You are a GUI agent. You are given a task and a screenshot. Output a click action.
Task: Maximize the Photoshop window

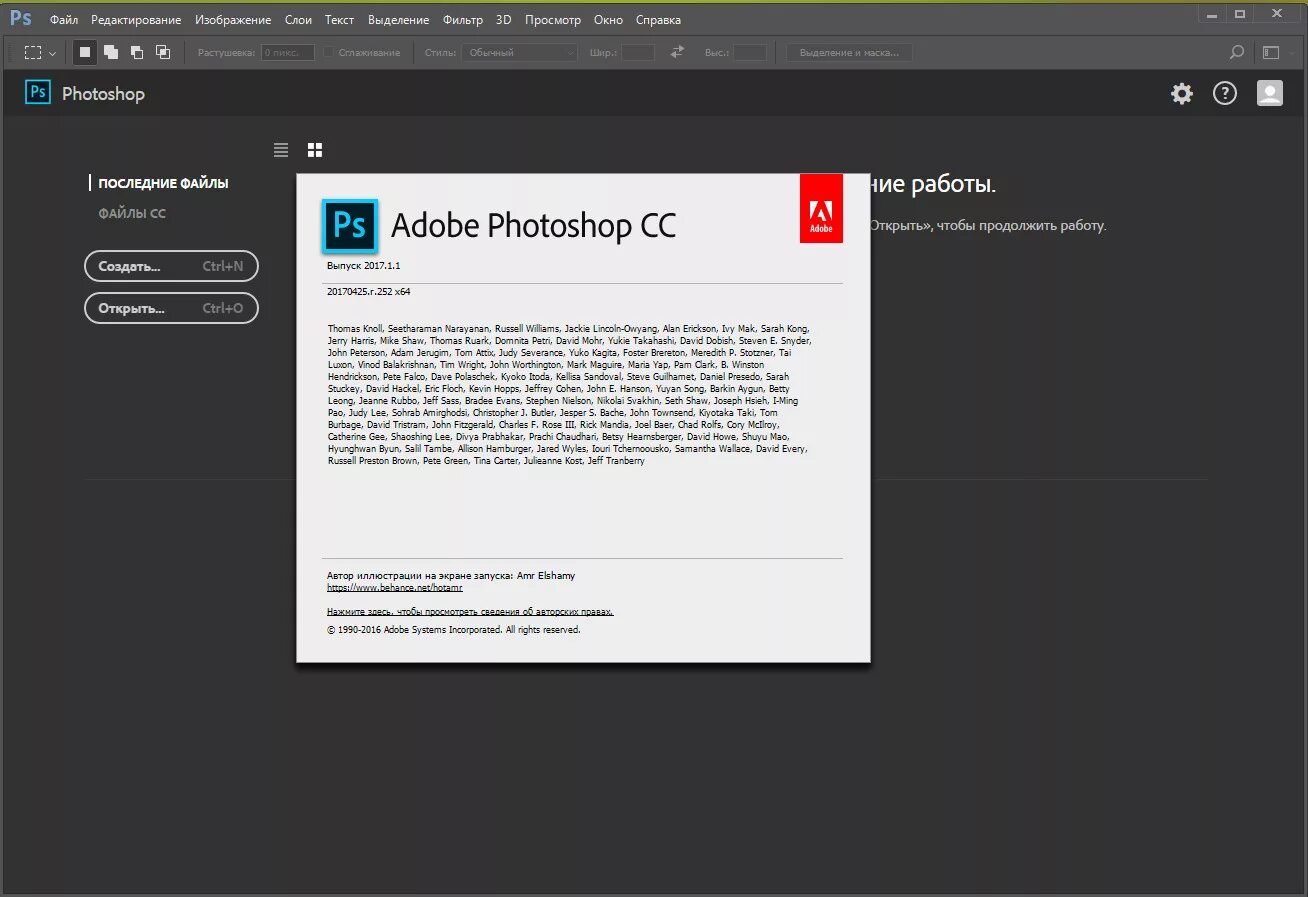point(1240,13)
